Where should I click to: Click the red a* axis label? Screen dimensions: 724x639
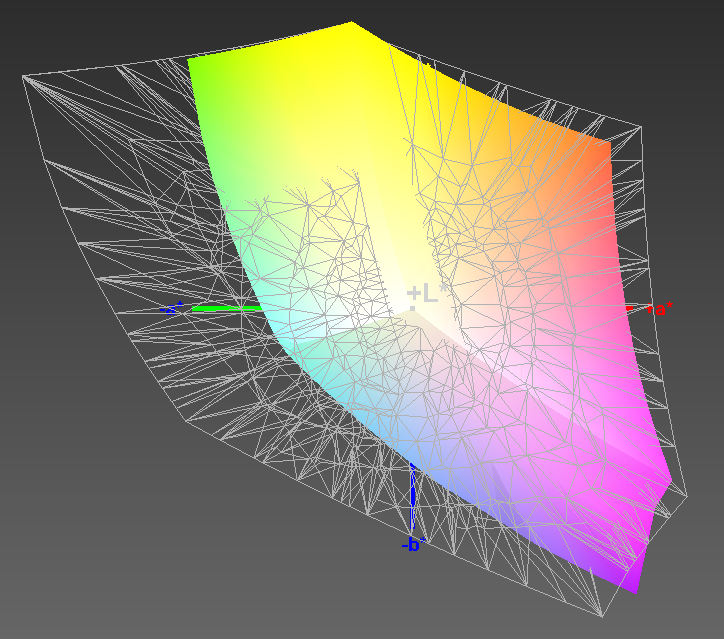pyautogui.click(x=660, y=308)
